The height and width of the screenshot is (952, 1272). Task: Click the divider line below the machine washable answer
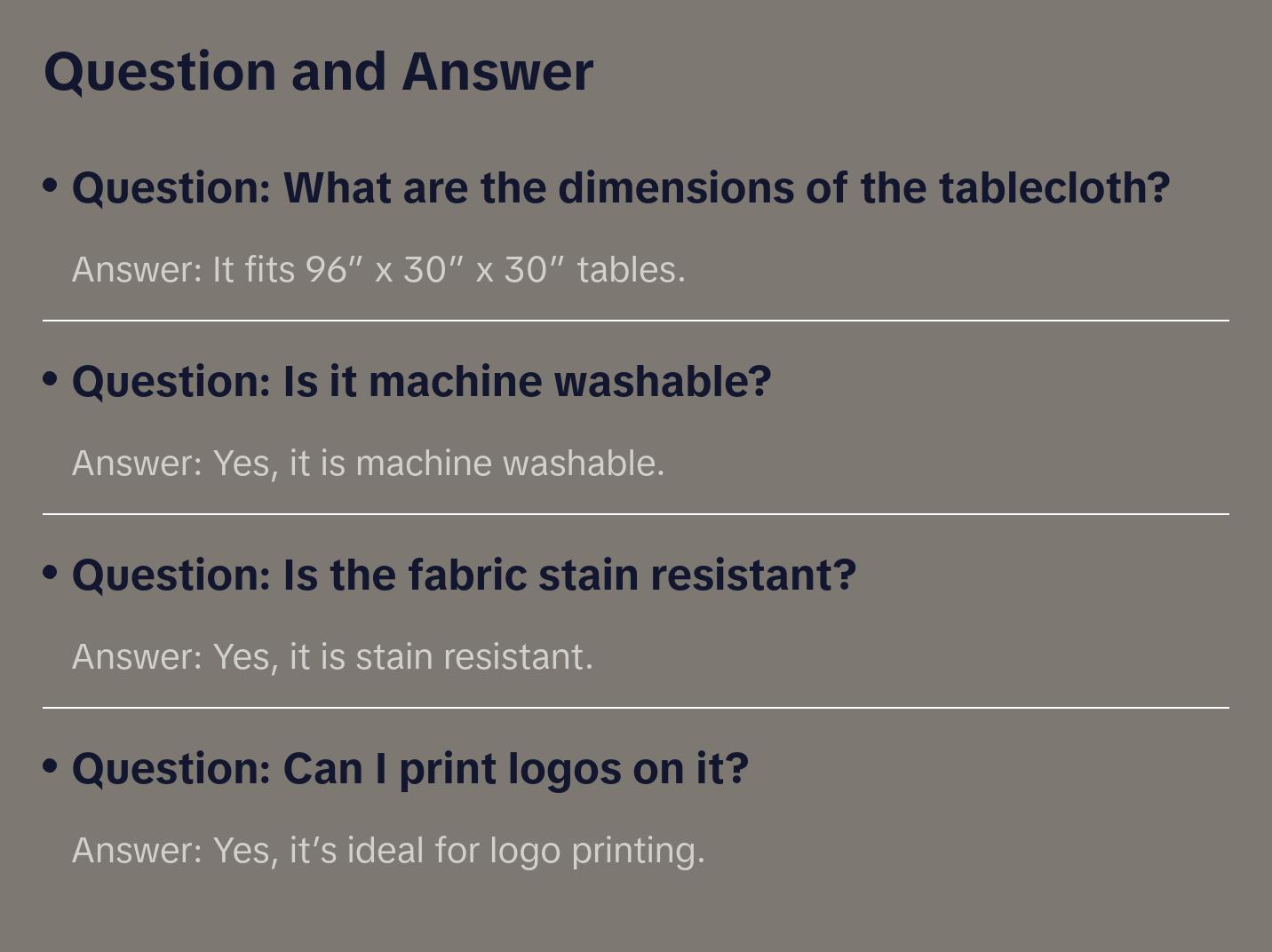[x=636, y=514]
